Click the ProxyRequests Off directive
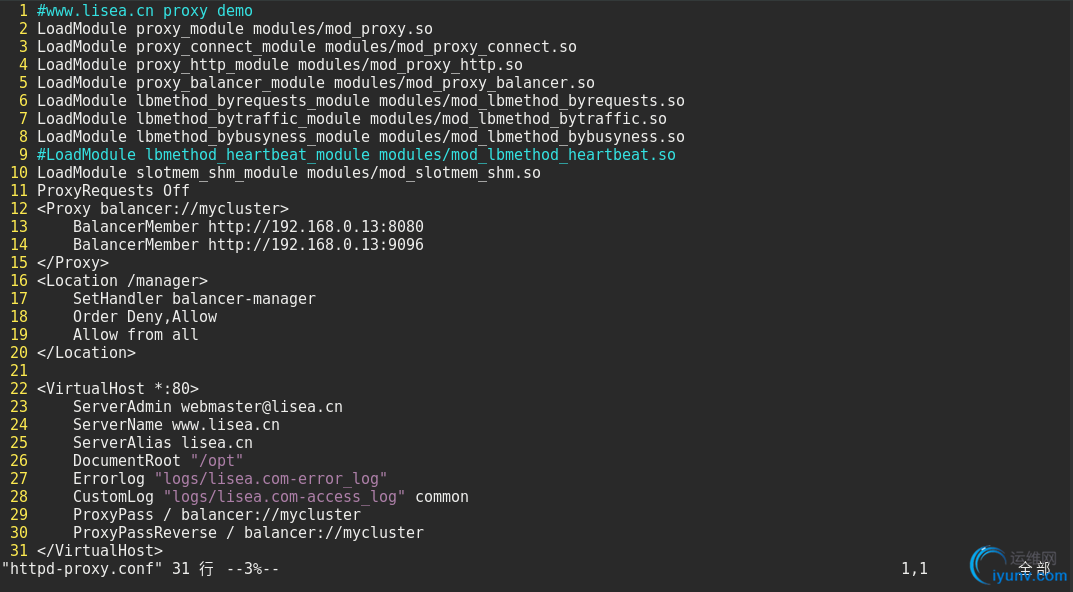 [x=113, y=191]
